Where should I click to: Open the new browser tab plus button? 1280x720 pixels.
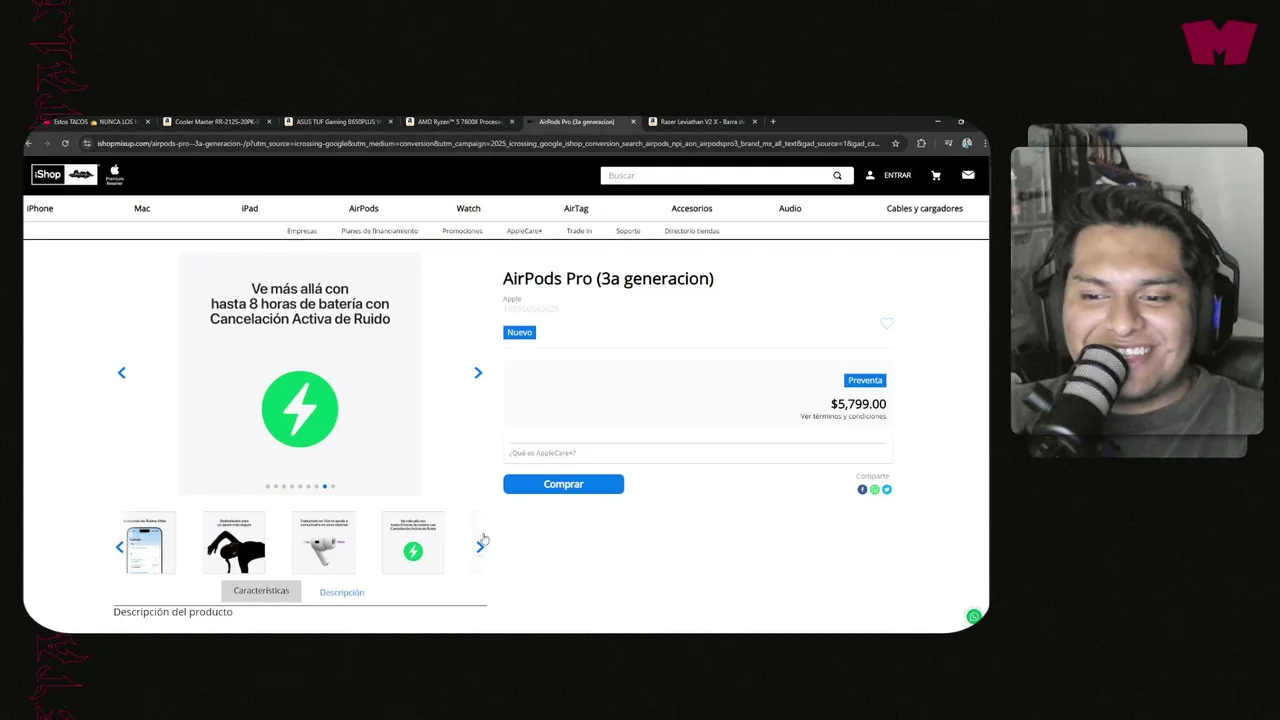point(773,122)
